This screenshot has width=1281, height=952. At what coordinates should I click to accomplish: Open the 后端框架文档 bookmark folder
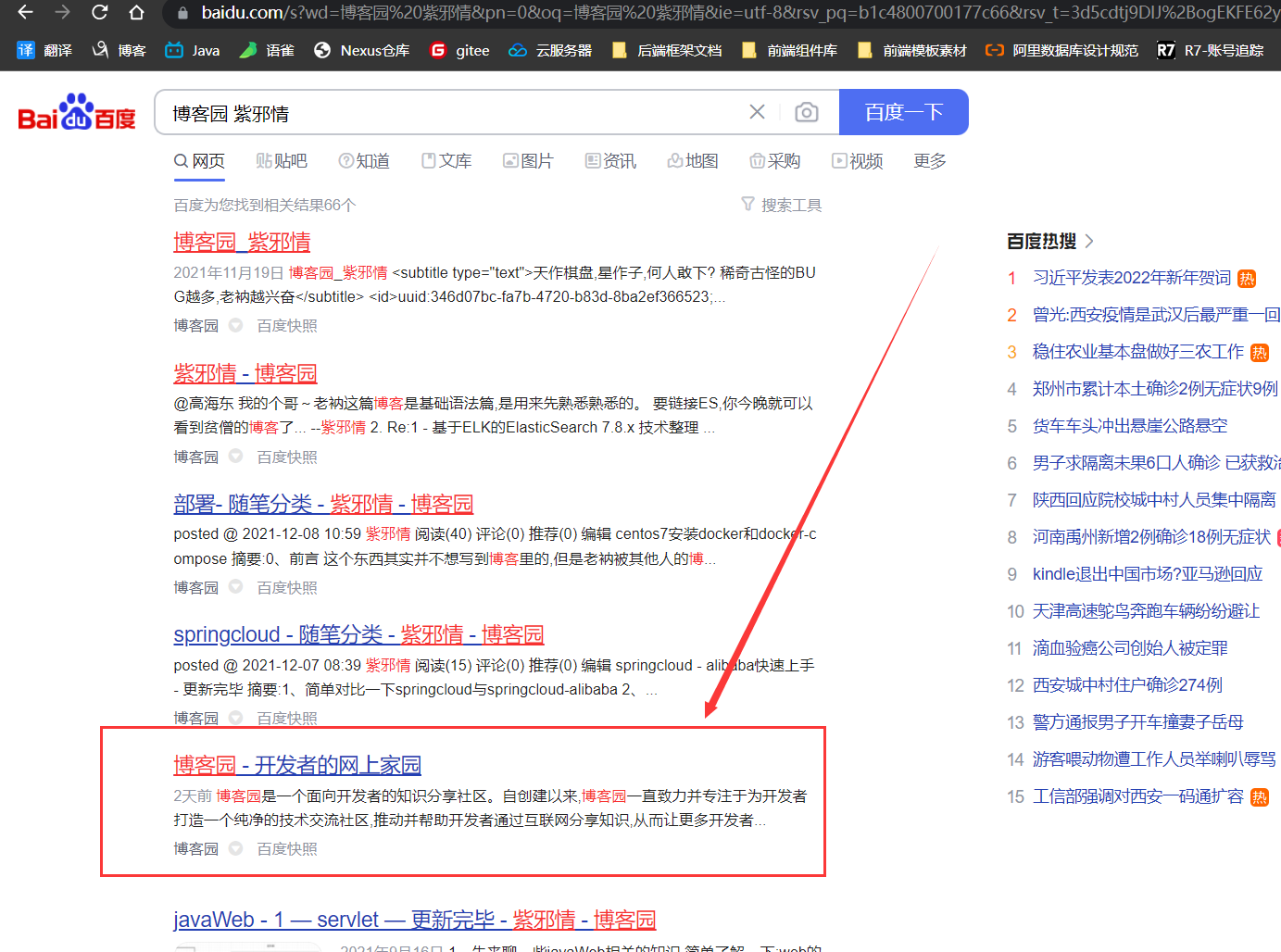667,50
